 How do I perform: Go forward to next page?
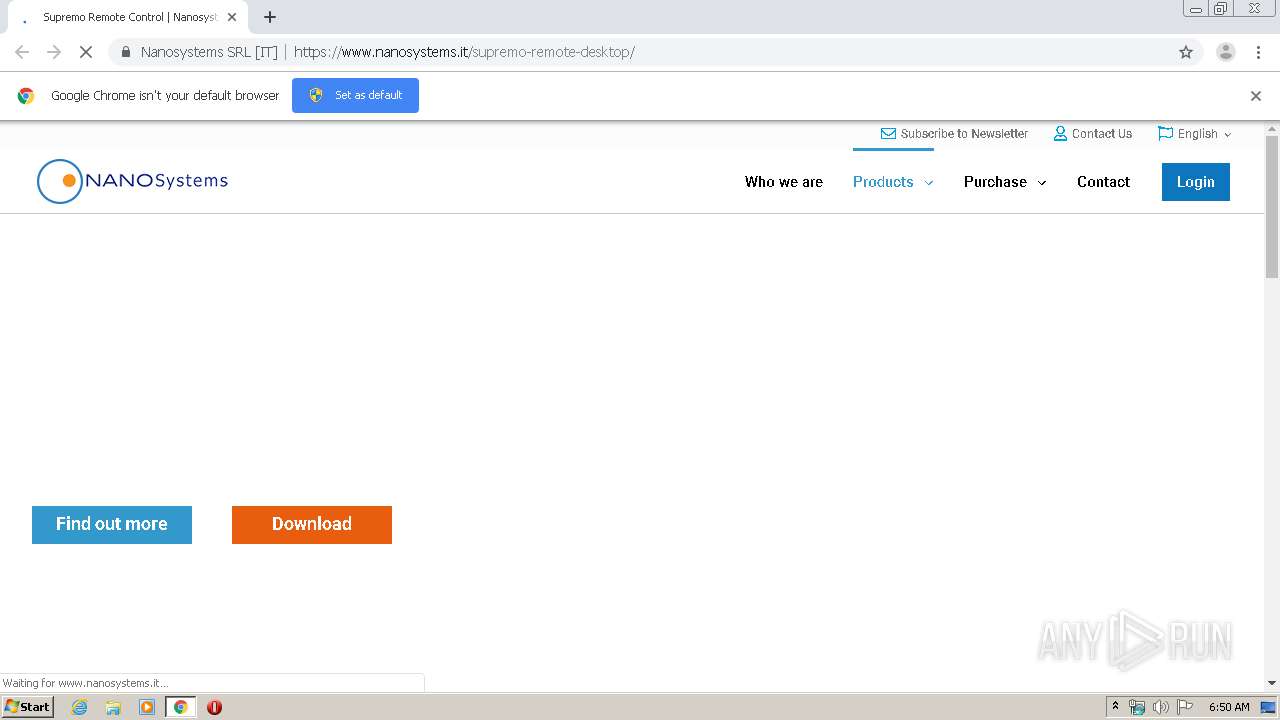[x=54, y=52]
